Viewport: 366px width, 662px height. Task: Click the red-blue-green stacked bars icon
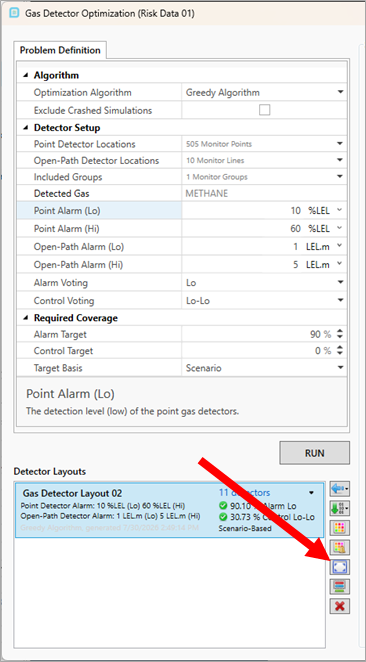(339, 586)
